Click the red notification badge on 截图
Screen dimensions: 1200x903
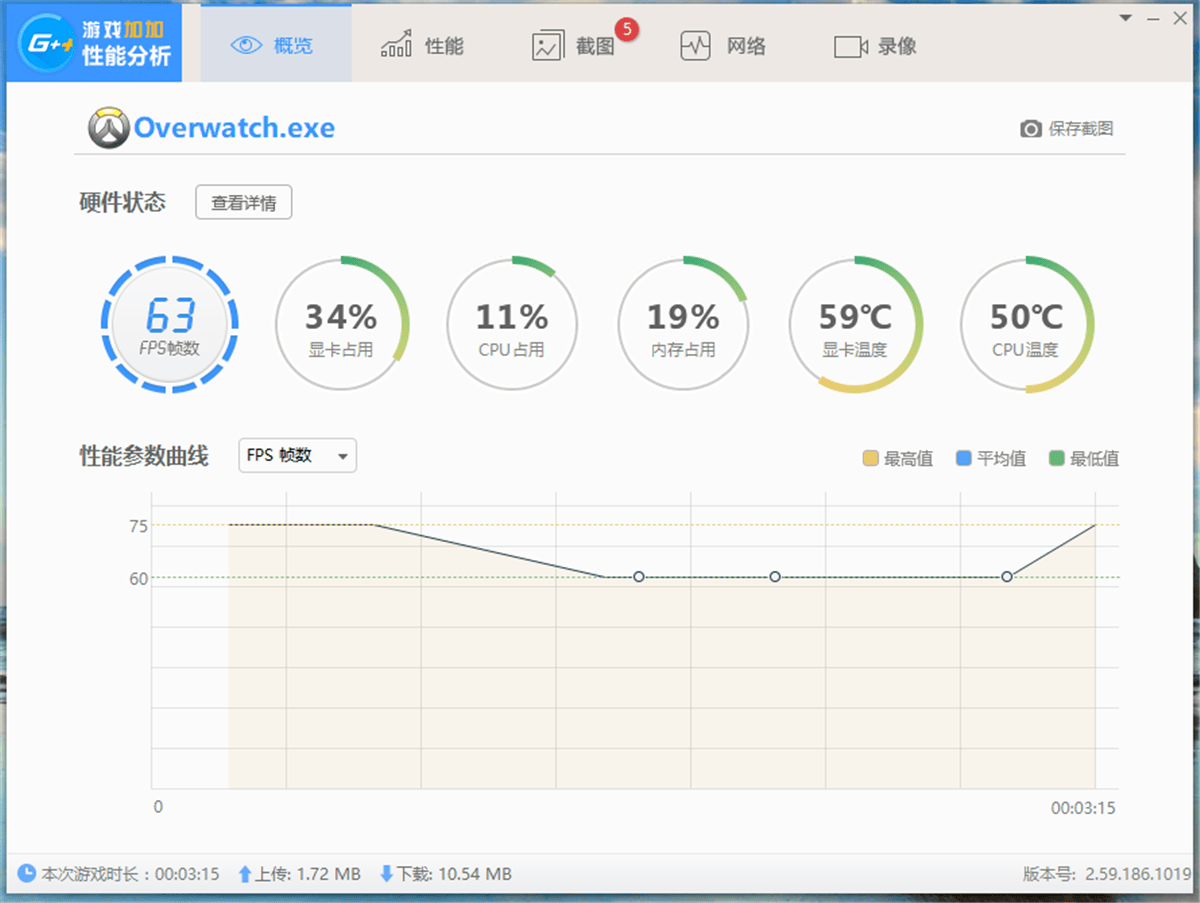pyautogui.click(x=627, y=29)
